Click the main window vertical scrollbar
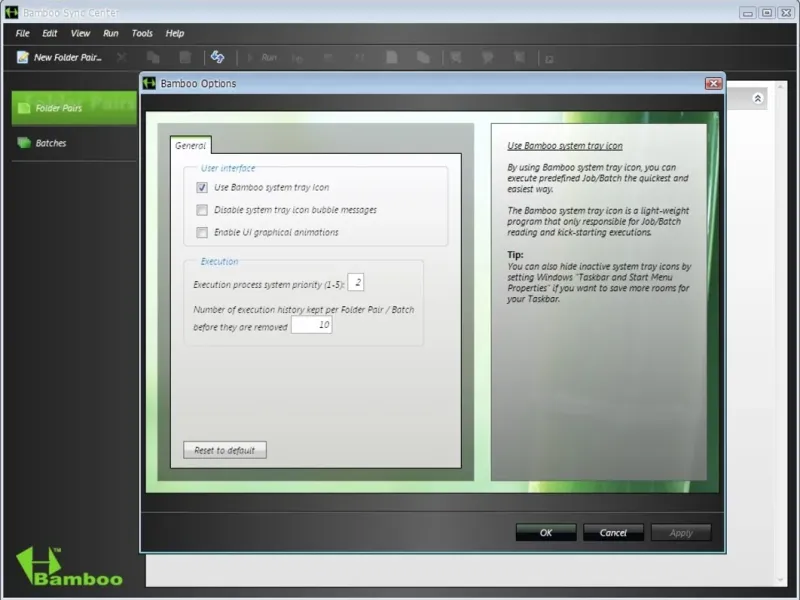The height and width of the screenshot is (600, 800). point(780,334)
